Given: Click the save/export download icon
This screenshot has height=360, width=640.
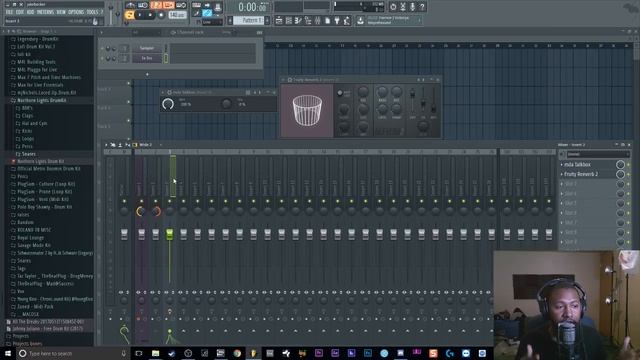Looking at the screenshot, I should click(360, 21).
